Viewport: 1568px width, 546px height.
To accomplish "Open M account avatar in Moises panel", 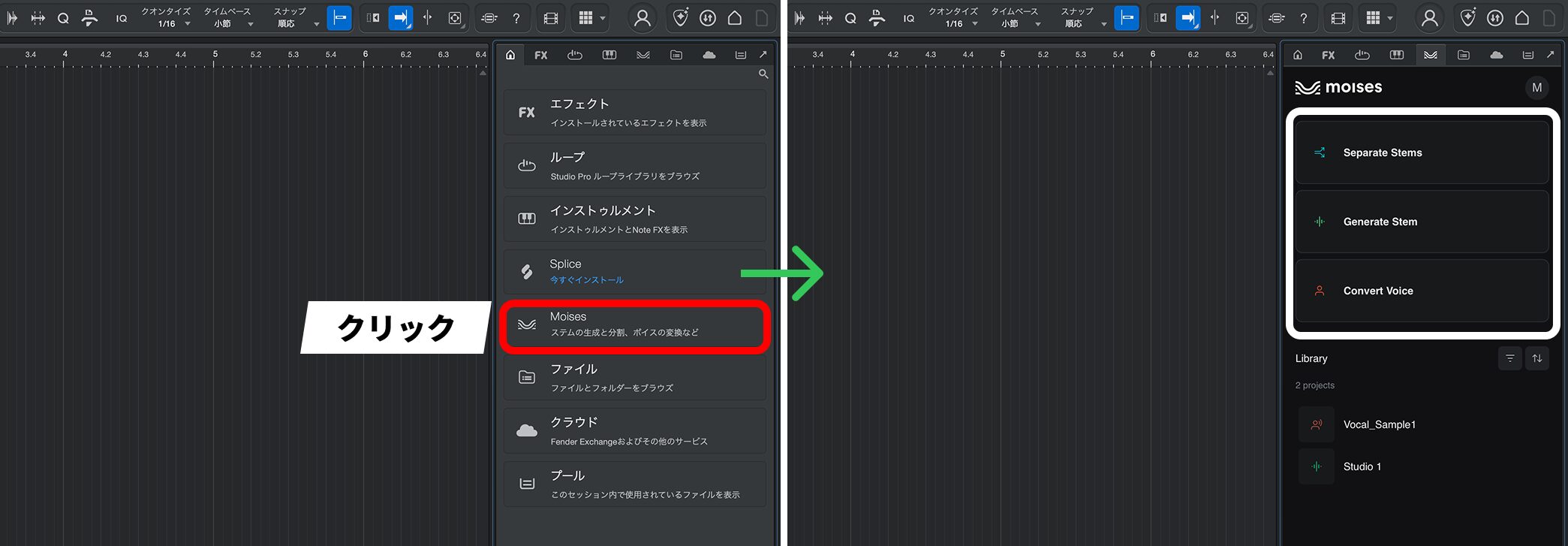I will (x=1536, y=87).
